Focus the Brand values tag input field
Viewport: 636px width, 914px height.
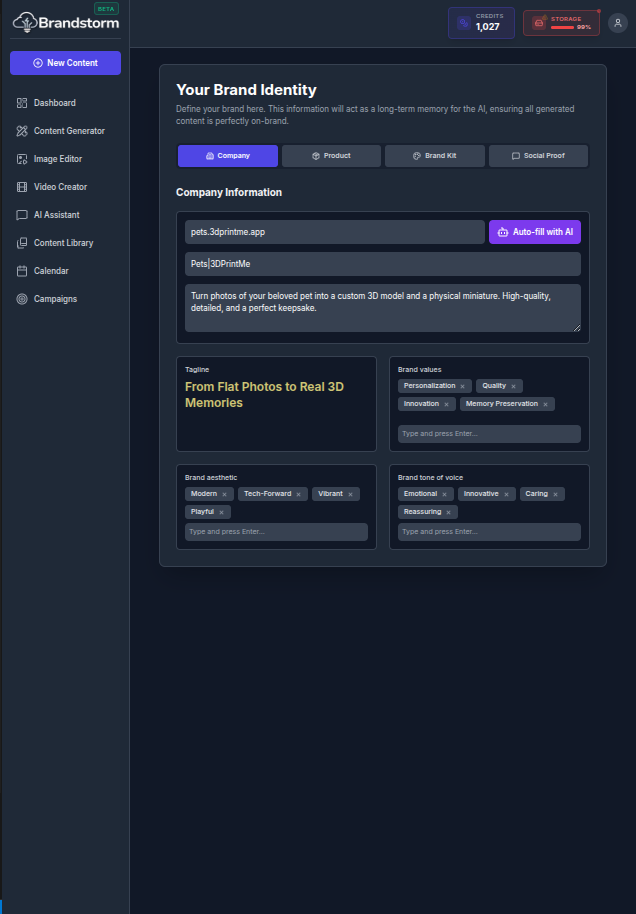[x=489, y=434]
